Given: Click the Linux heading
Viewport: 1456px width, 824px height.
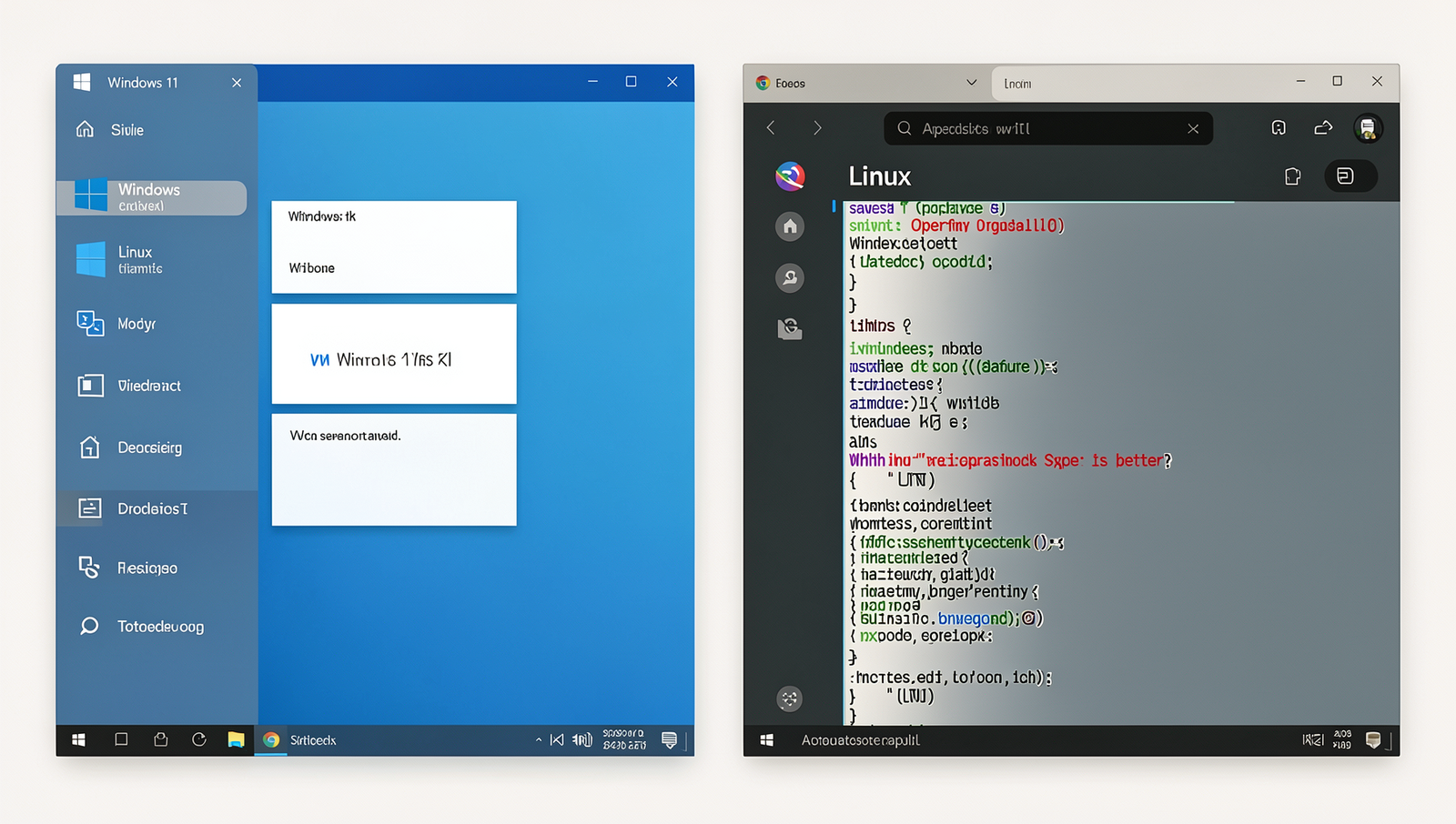Looking at the screenshot, I should pyautogui.click(x=879, y=176).
